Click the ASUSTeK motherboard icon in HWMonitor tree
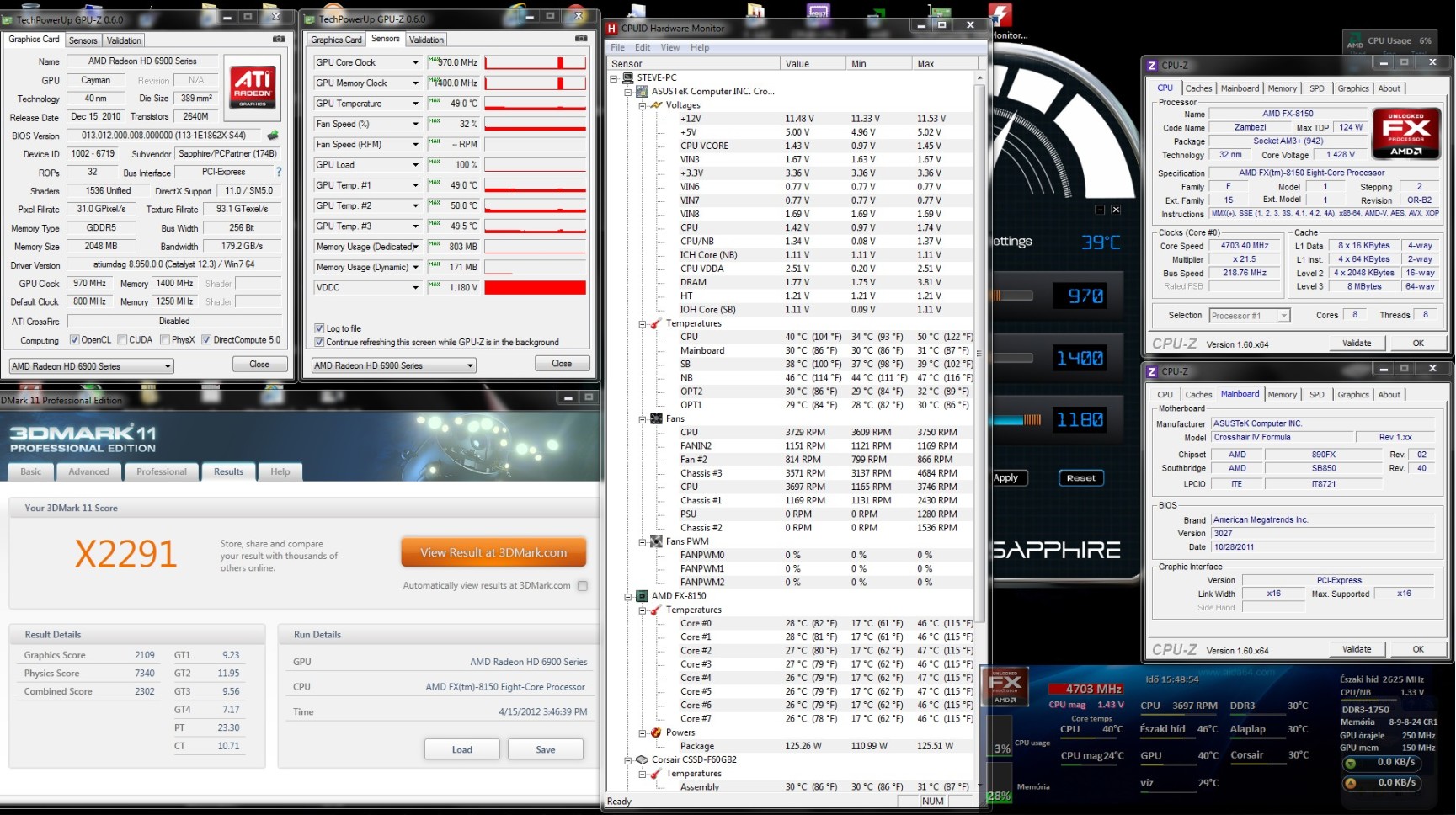Image resolution: width=1456 pixels, height=815 pixels. pos(642,91)
